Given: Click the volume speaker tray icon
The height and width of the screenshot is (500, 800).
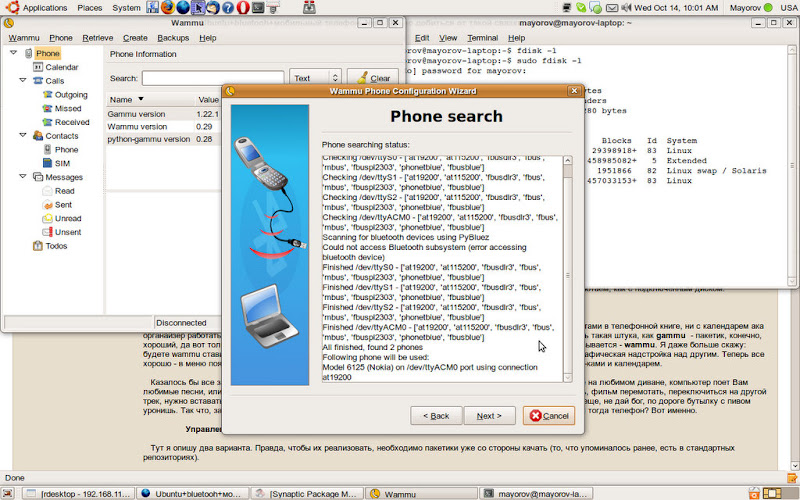Looking at the screenshot, I should coord(627,8).
